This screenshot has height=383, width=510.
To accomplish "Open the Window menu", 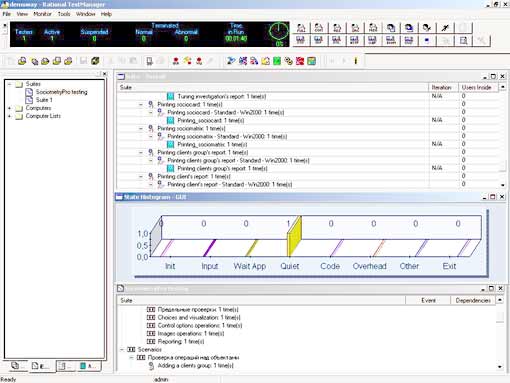I will (86, 14).
